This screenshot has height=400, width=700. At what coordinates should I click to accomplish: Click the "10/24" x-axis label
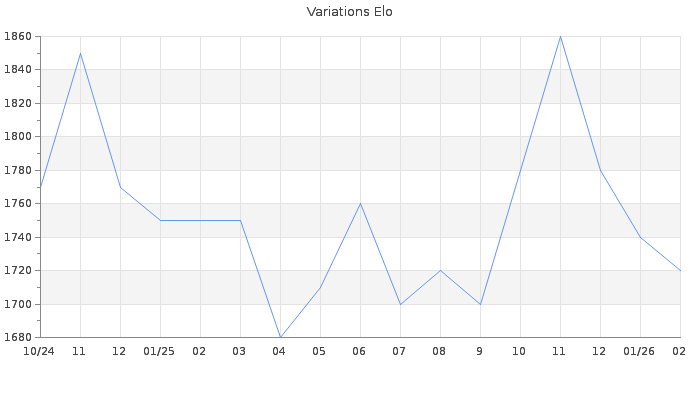(39, 351)
